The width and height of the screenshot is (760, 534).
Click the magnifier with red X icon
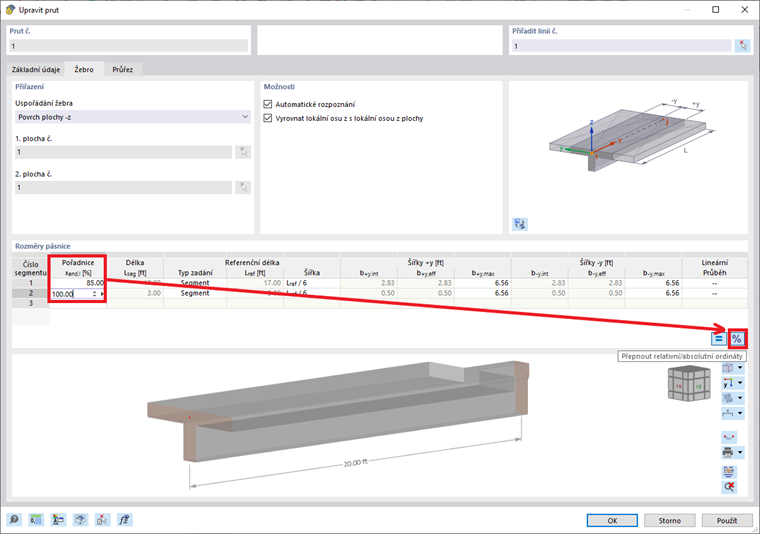pyautogui.click(x=729, y=487)
